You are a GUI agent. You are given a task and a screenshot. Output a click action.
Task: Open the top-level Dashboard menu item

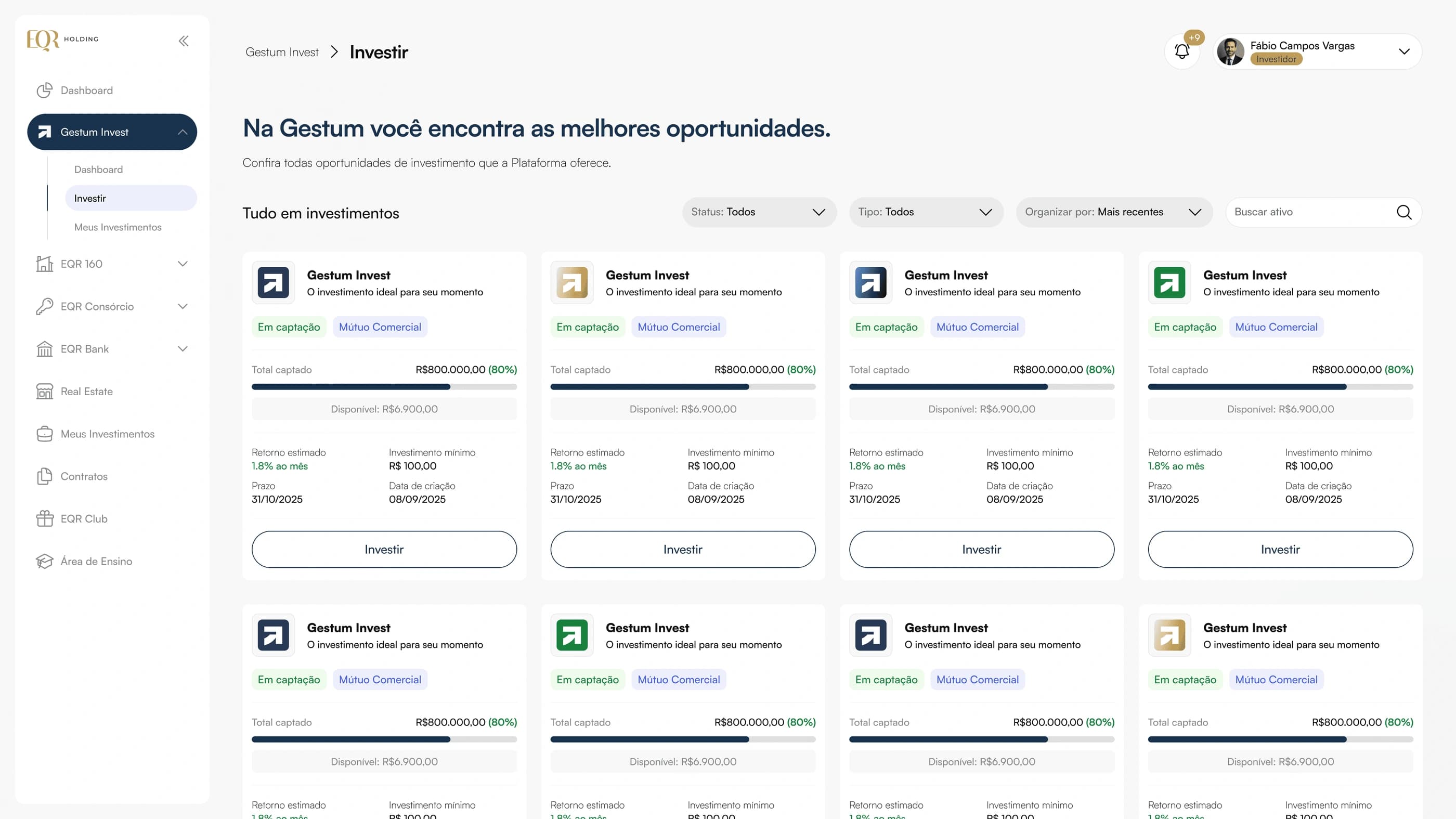[112, 90]
